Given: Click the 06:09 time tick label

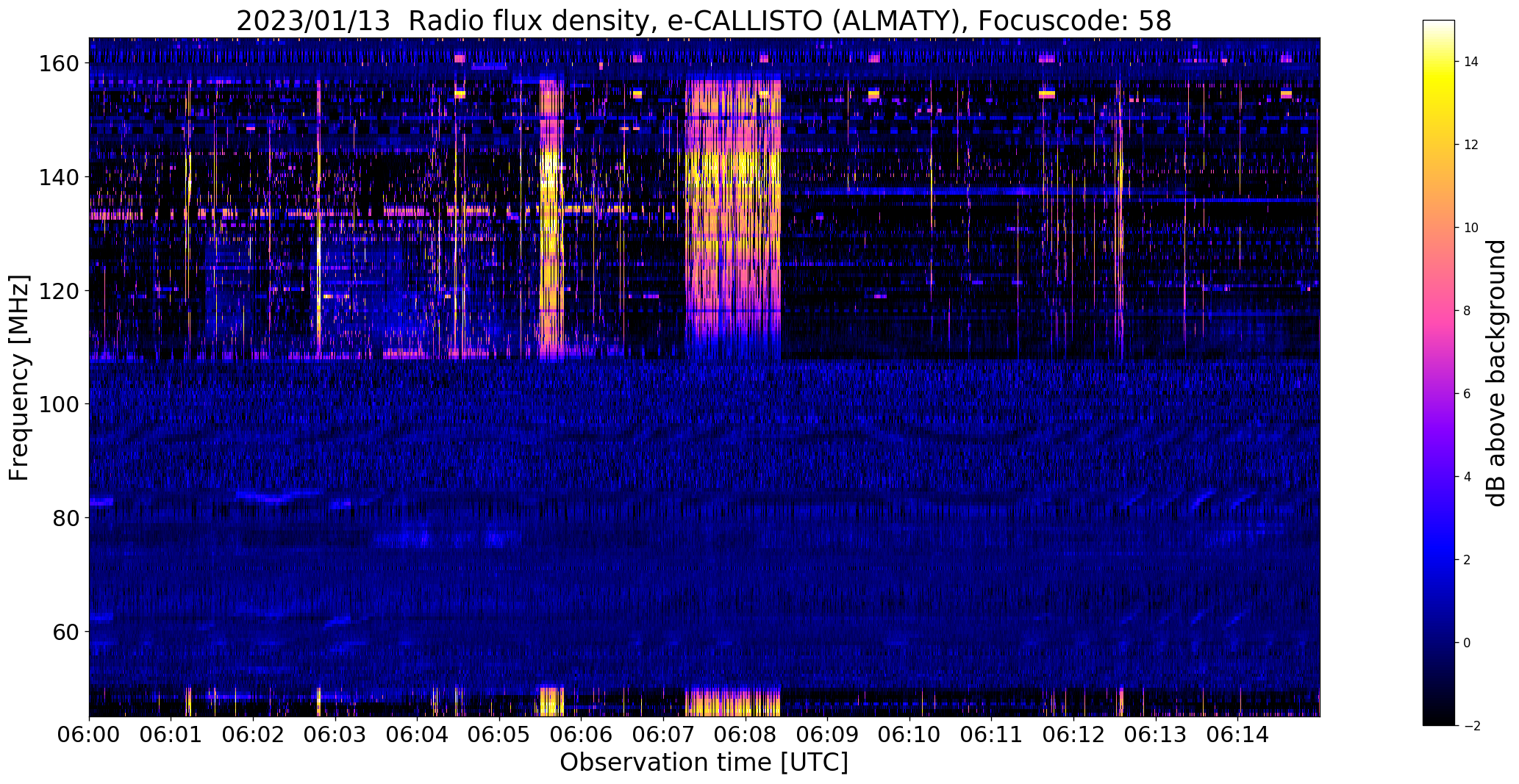Looking at the screenshot, I should tap(828, 733).
